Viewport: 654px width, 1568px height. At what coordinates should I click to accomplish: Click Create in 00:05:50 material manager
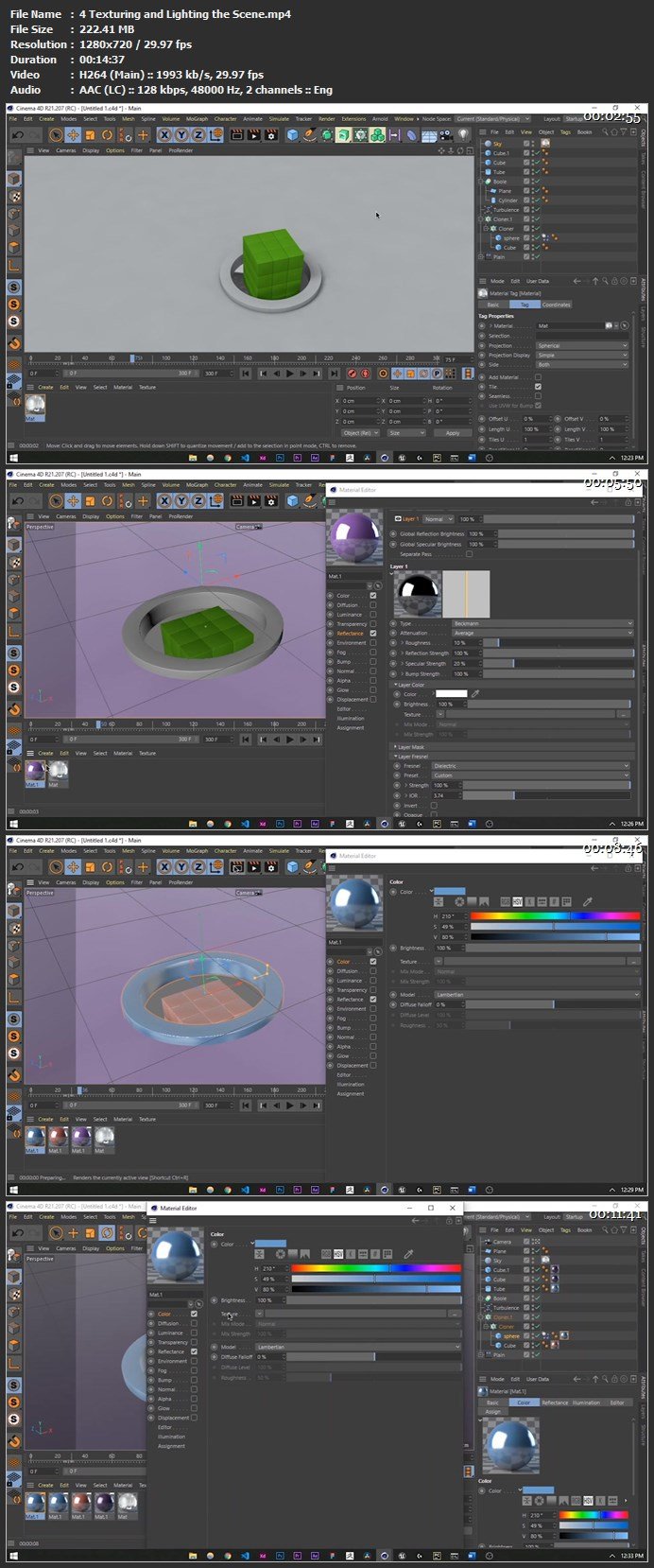[45, 754]
